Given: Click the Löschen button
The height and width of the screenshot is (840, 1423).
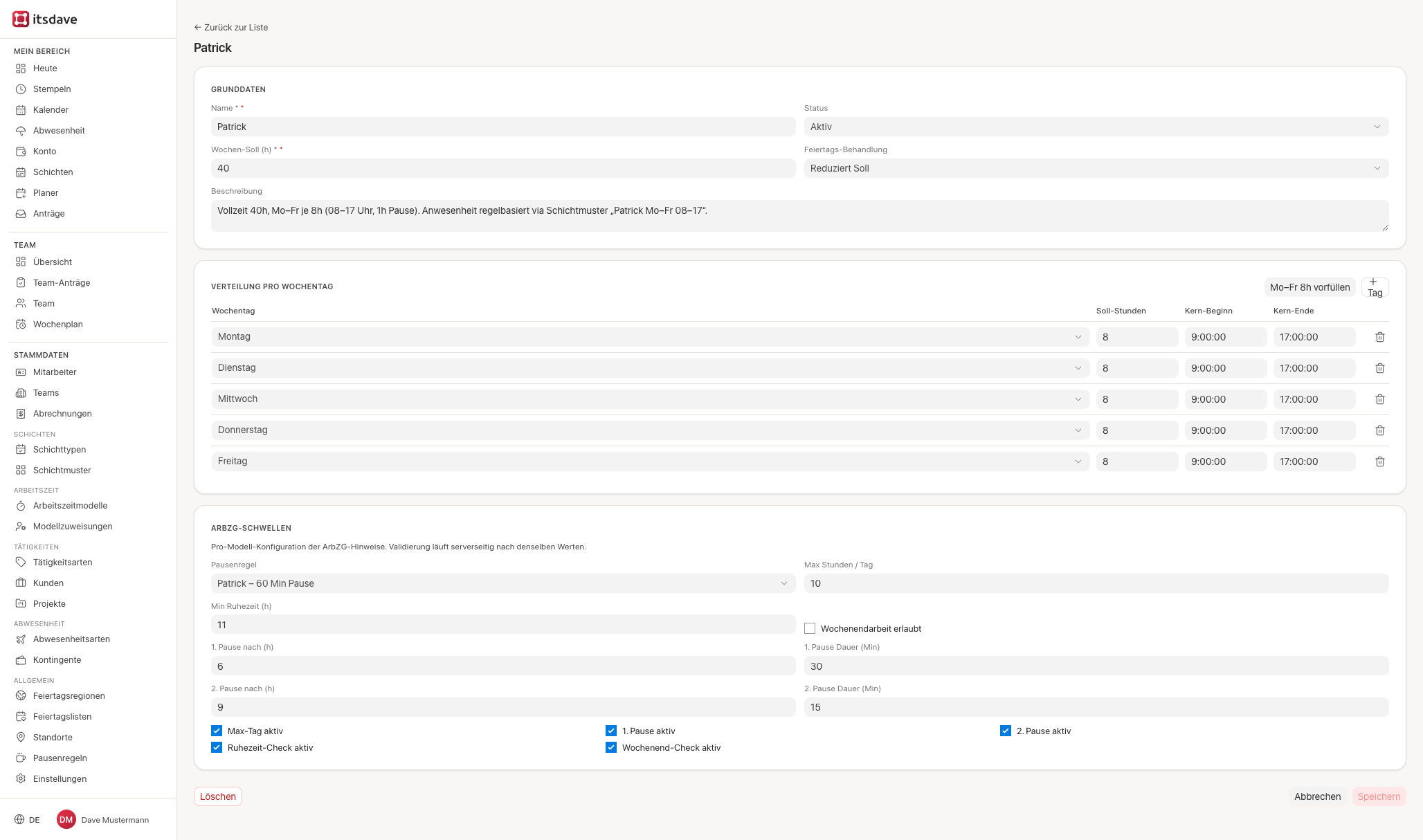Looking at the screenshot, I should click(218, 796).
